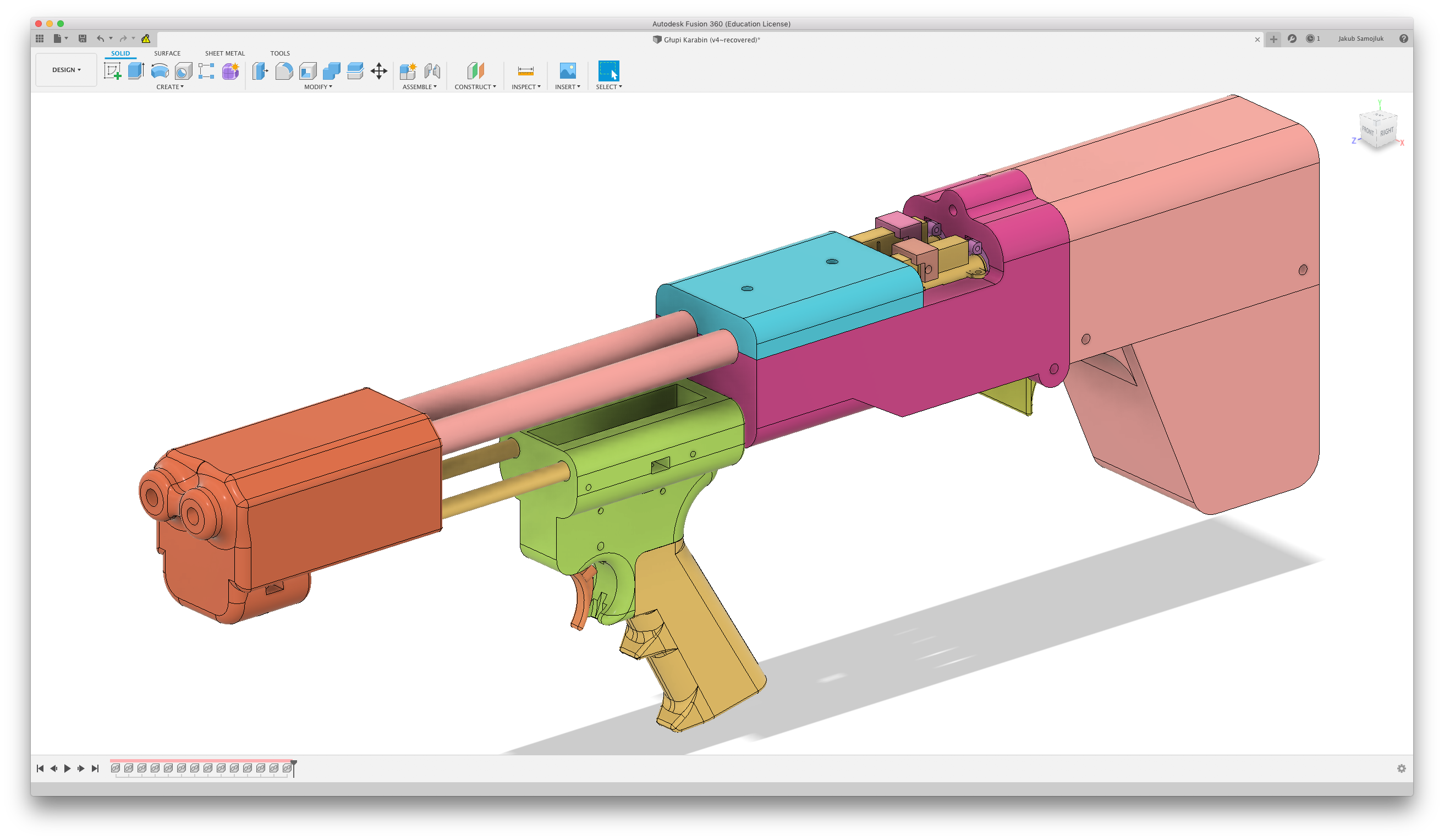
Task: Expand the CREATE menu dropdown
Action: click(169, 87)
